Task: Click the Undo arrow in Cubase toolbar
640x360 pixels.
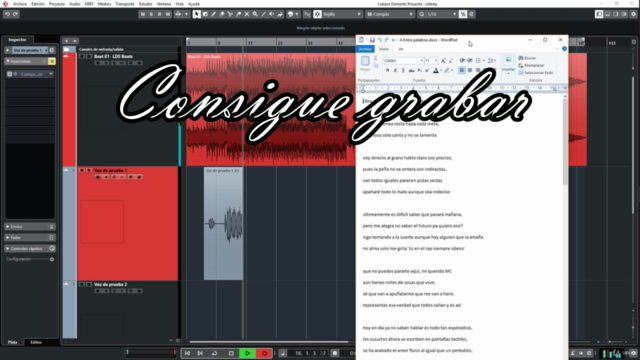Action: 7,14
